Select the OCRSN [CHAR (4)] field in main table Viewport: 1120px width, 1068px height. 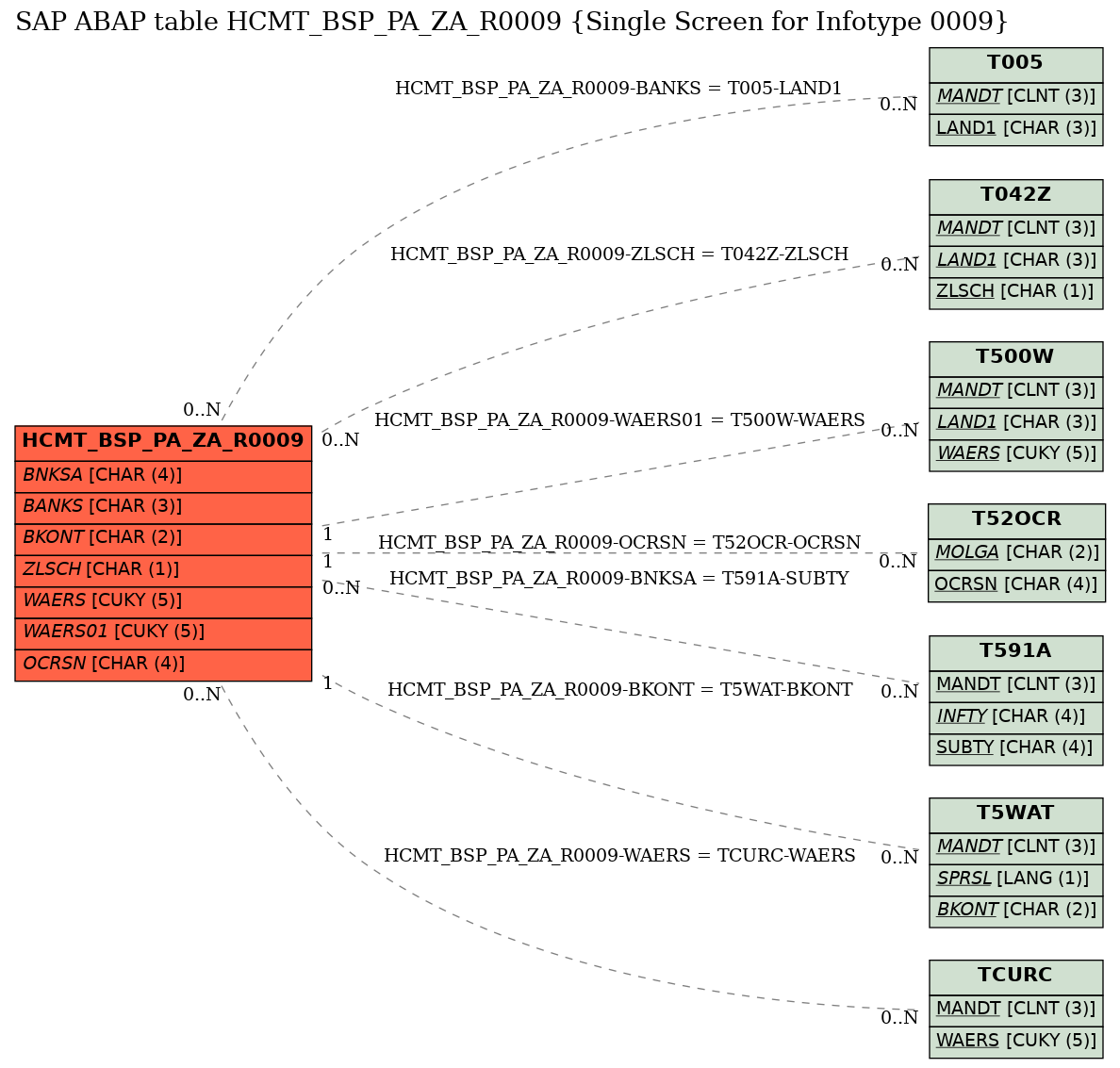point(163,665)
